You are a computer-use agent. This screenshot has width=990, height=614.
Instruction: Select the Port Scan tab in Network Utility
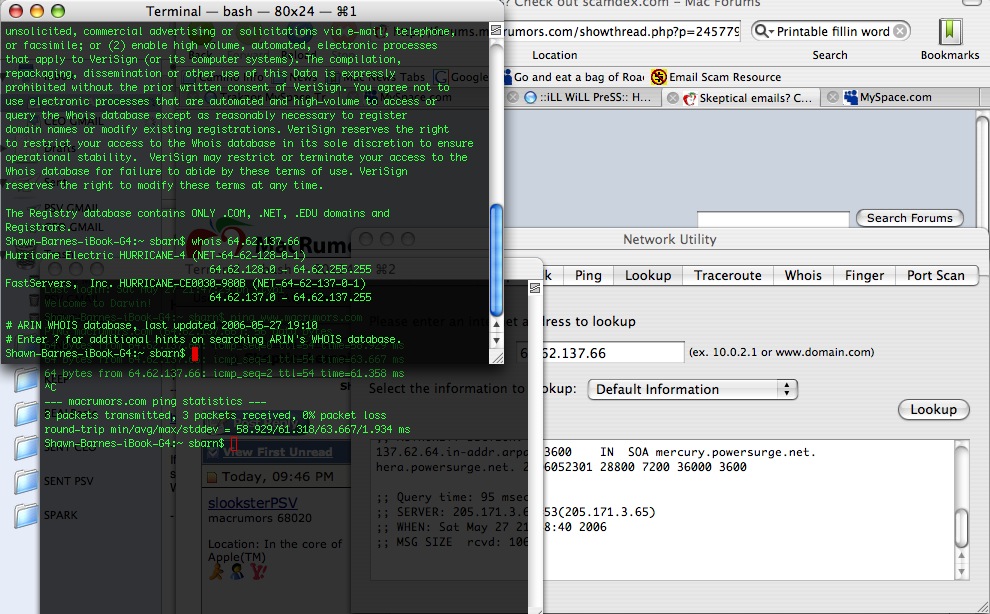936,275
